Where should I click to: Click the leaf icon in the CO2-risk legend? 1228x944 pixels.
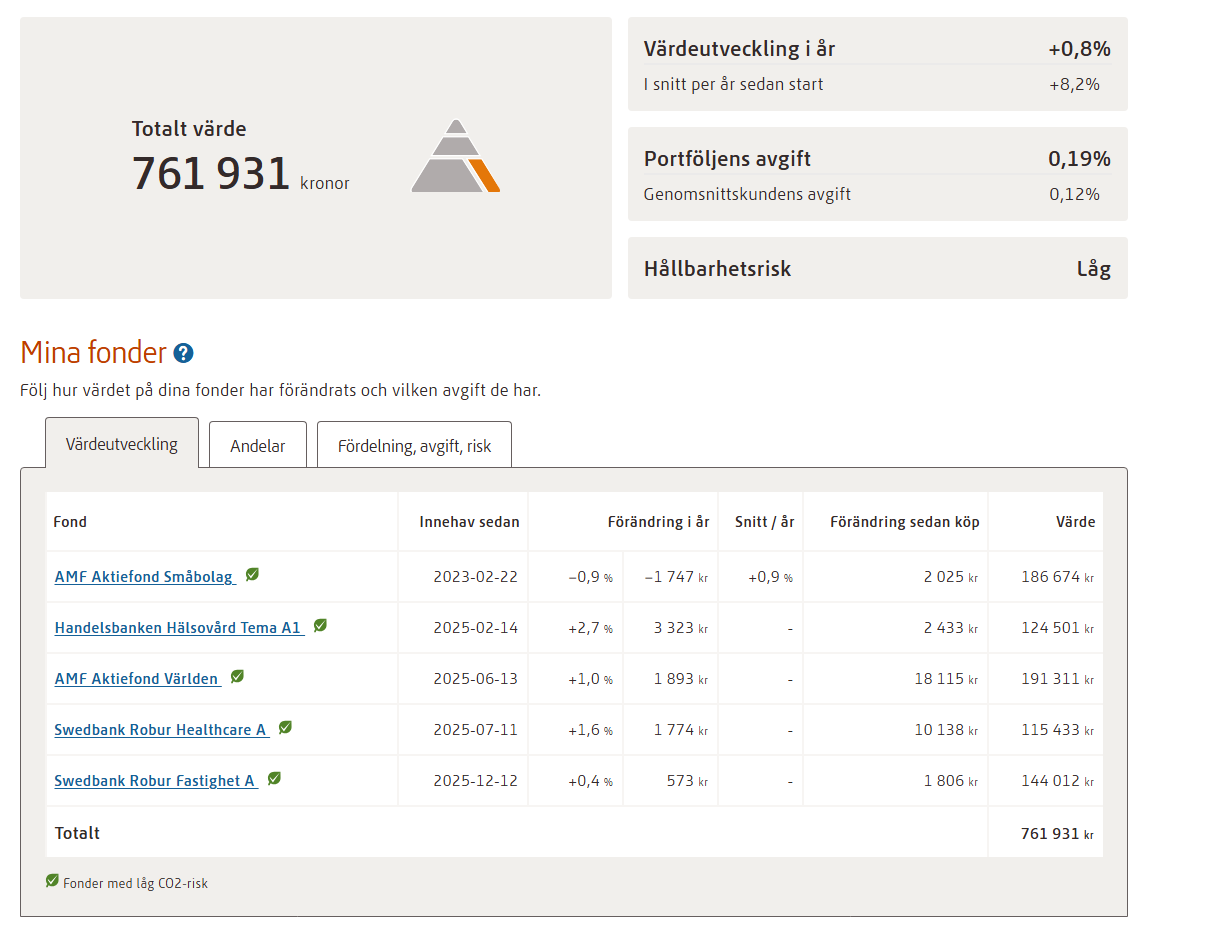pos(52,881)
